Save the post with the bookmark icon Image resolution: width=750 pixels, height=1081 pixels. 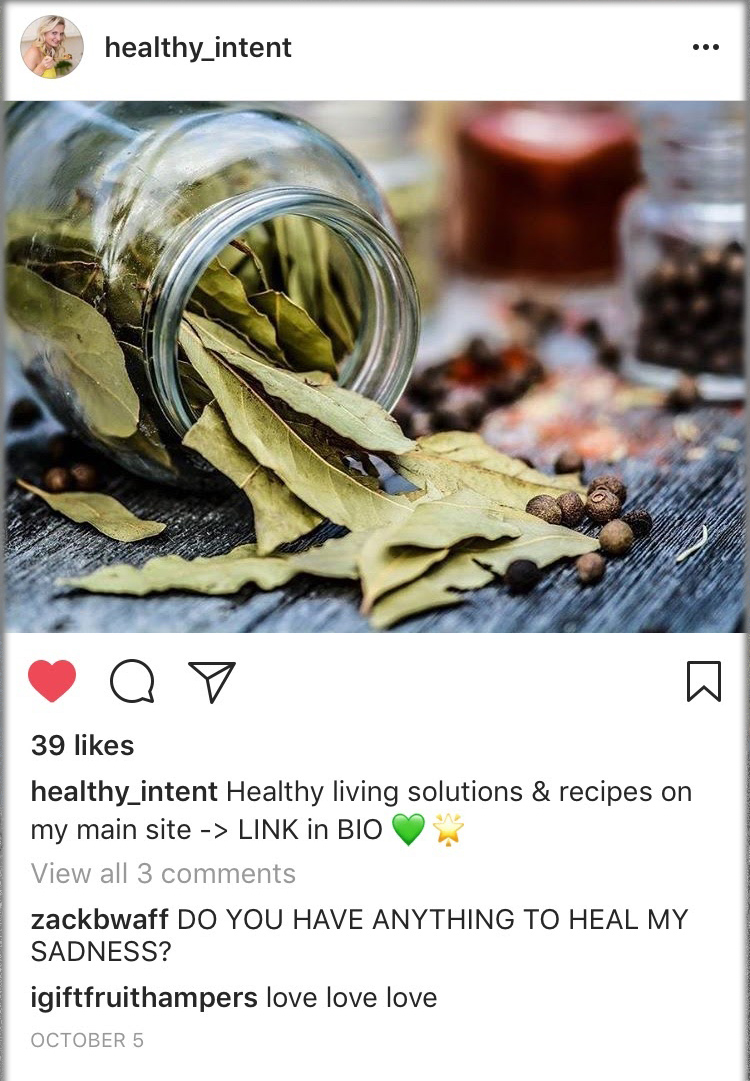(704, 681)
